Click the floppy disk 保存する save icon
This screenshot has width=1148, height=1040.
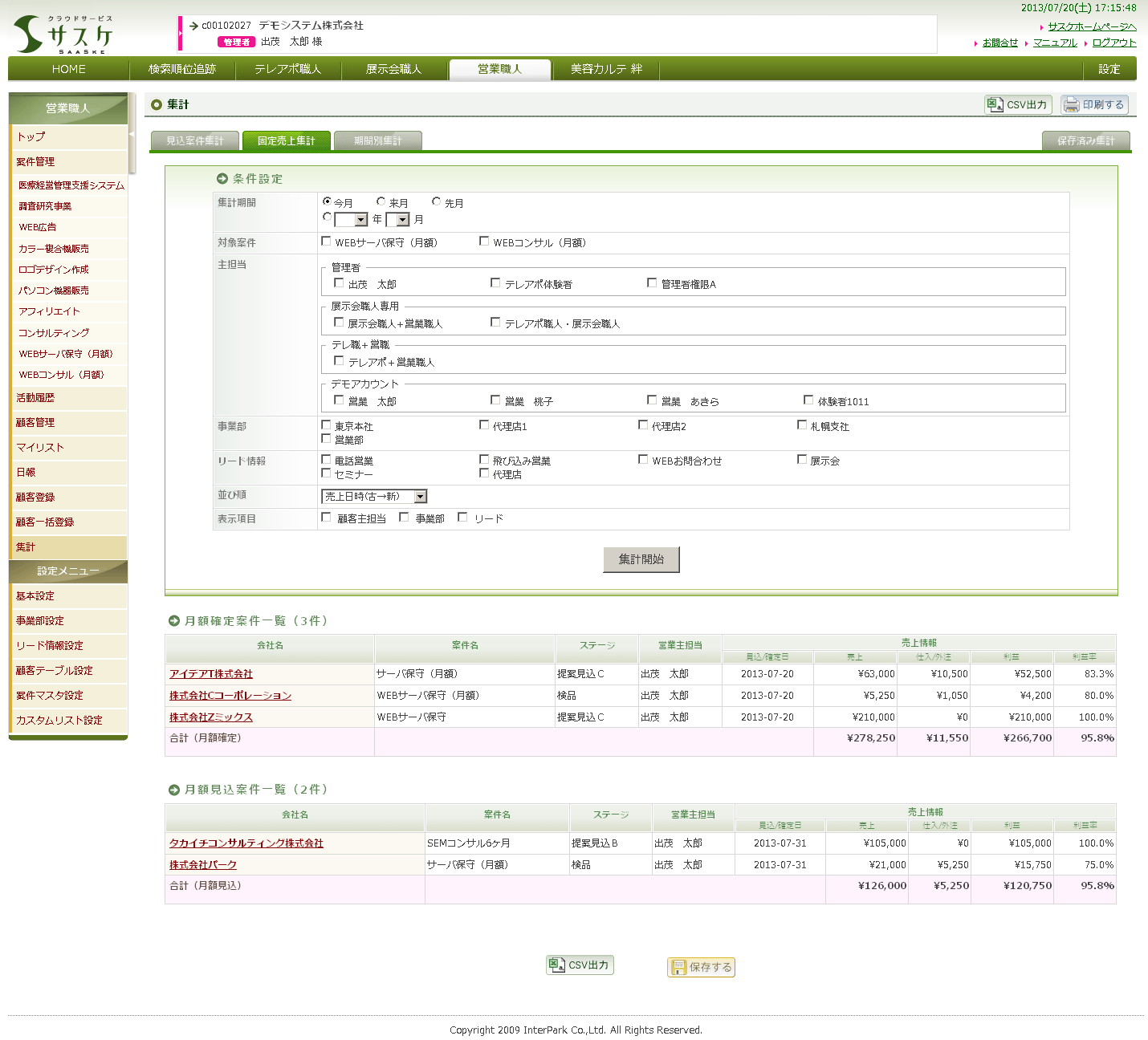[x=679, y=968]
